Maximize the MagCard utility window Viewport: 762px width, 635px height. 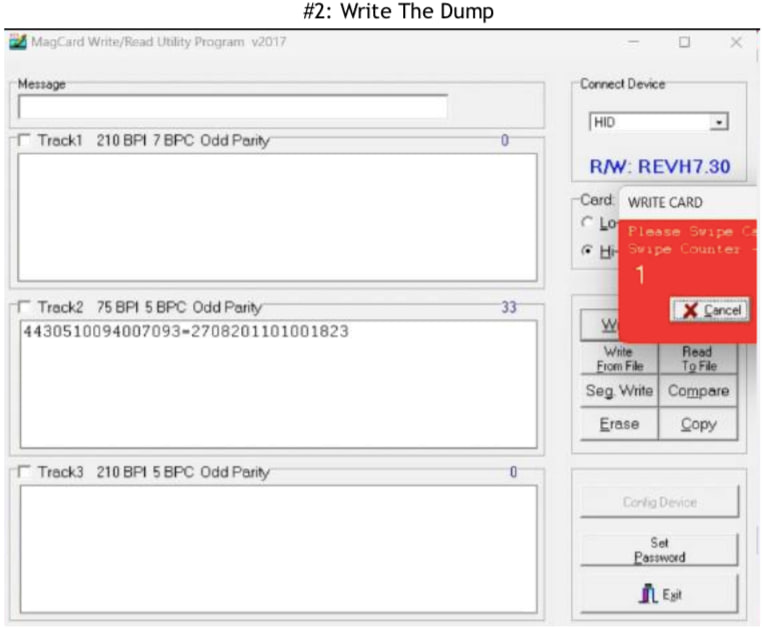click(685, 43)
